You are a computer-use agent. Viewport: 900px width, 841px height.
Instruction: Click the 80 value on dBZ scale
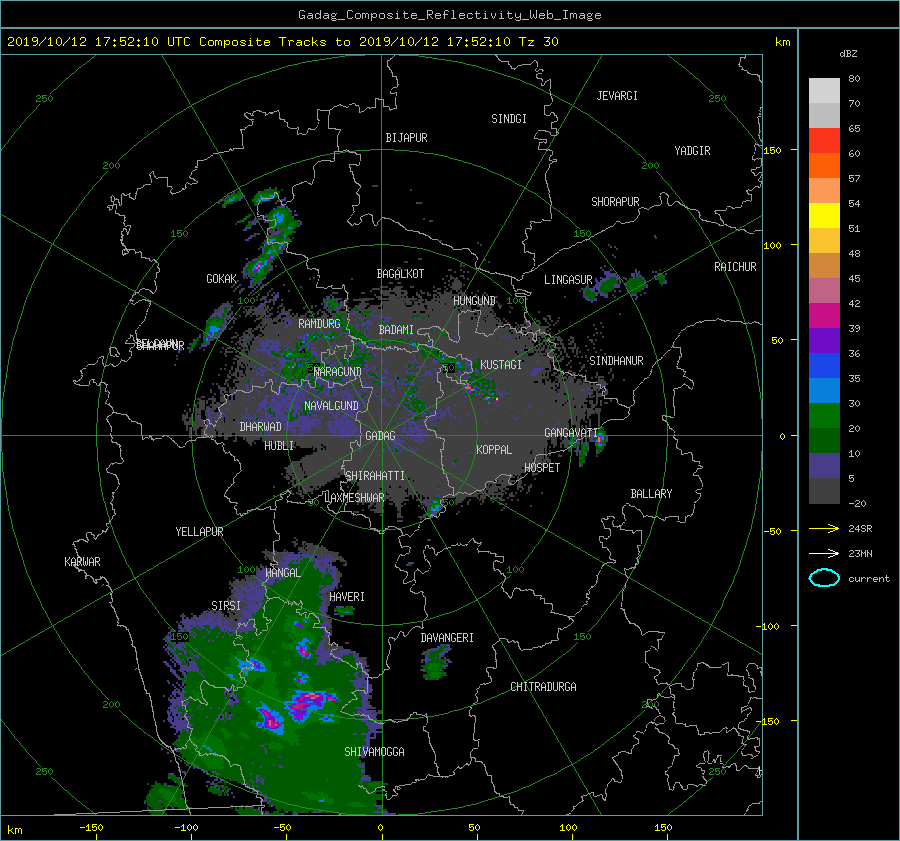click(854, 79)
